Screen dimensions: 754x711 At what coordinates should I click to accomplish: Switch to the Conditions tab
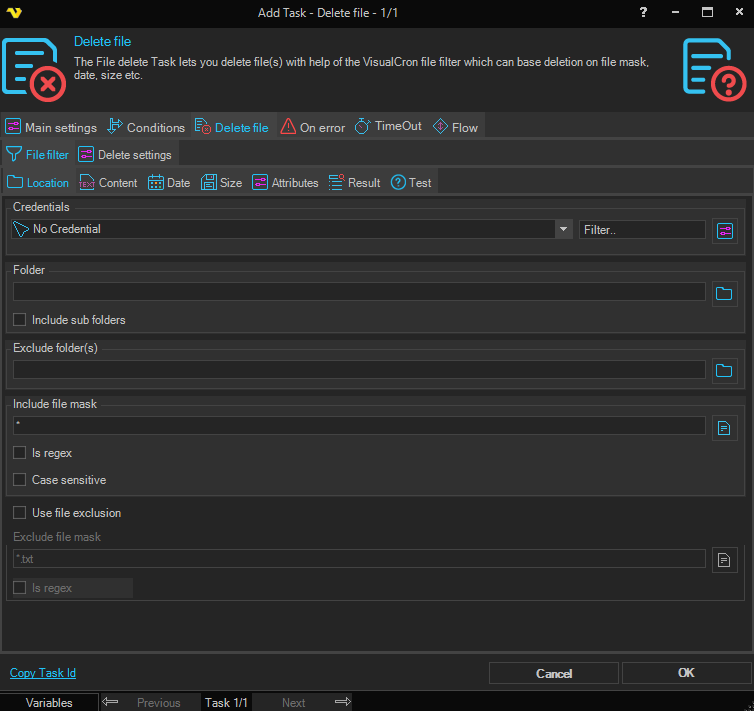(x=146, y=127)
